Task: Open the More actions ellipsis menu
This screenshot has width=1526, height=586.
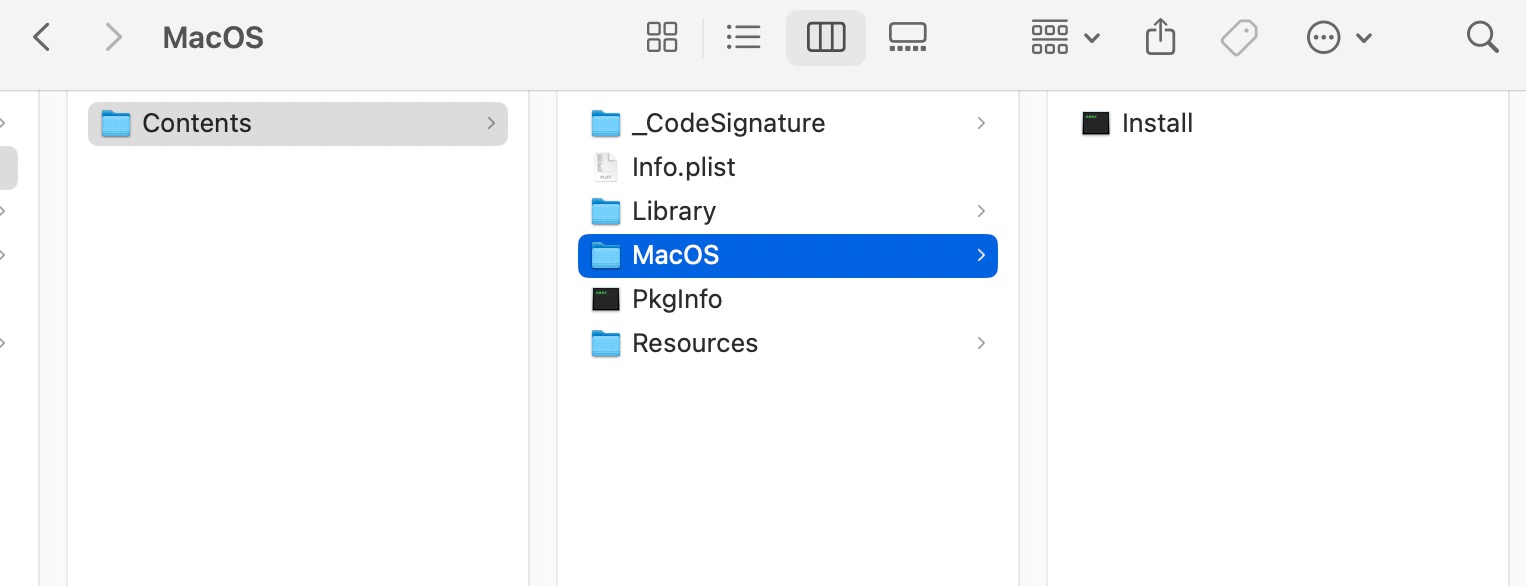Action: click(1339, 38)
